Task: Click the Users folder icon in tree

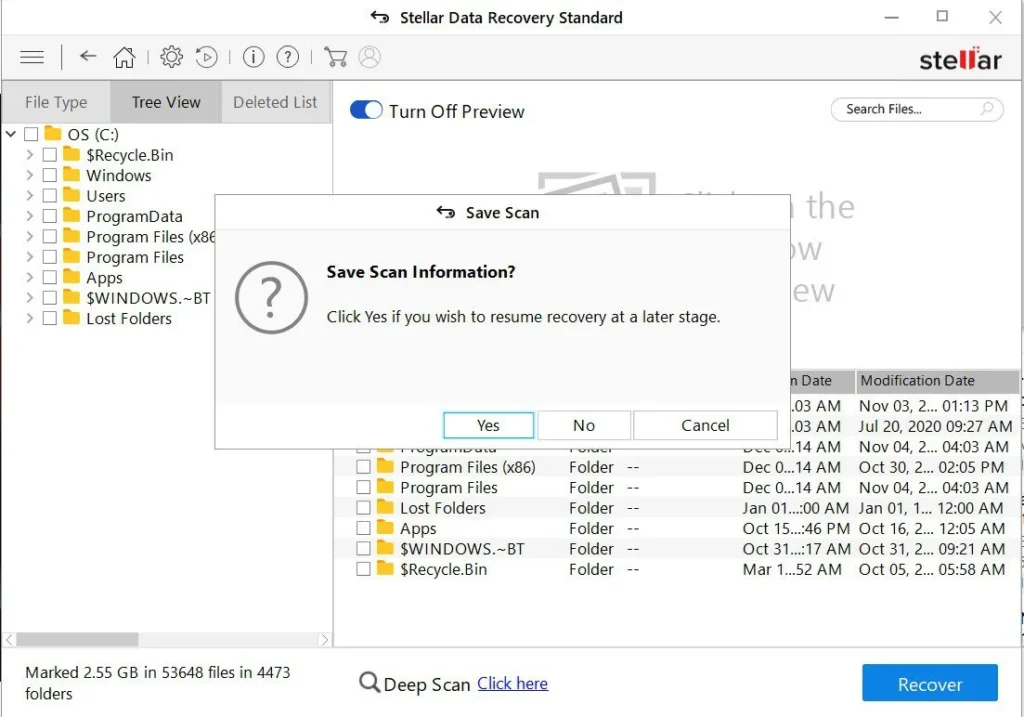Action: (72, 195)
